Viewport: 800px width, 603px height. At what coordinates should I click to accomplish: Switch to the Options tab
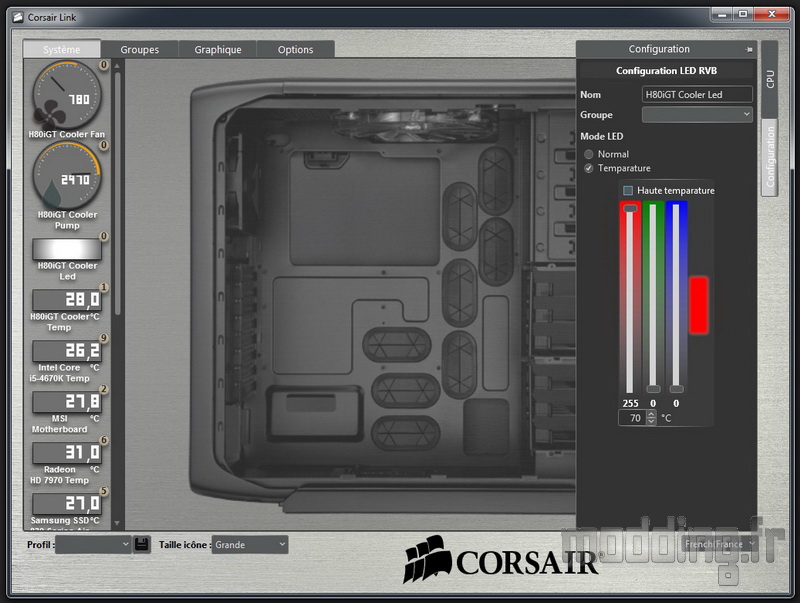click(x=295, y=49)
